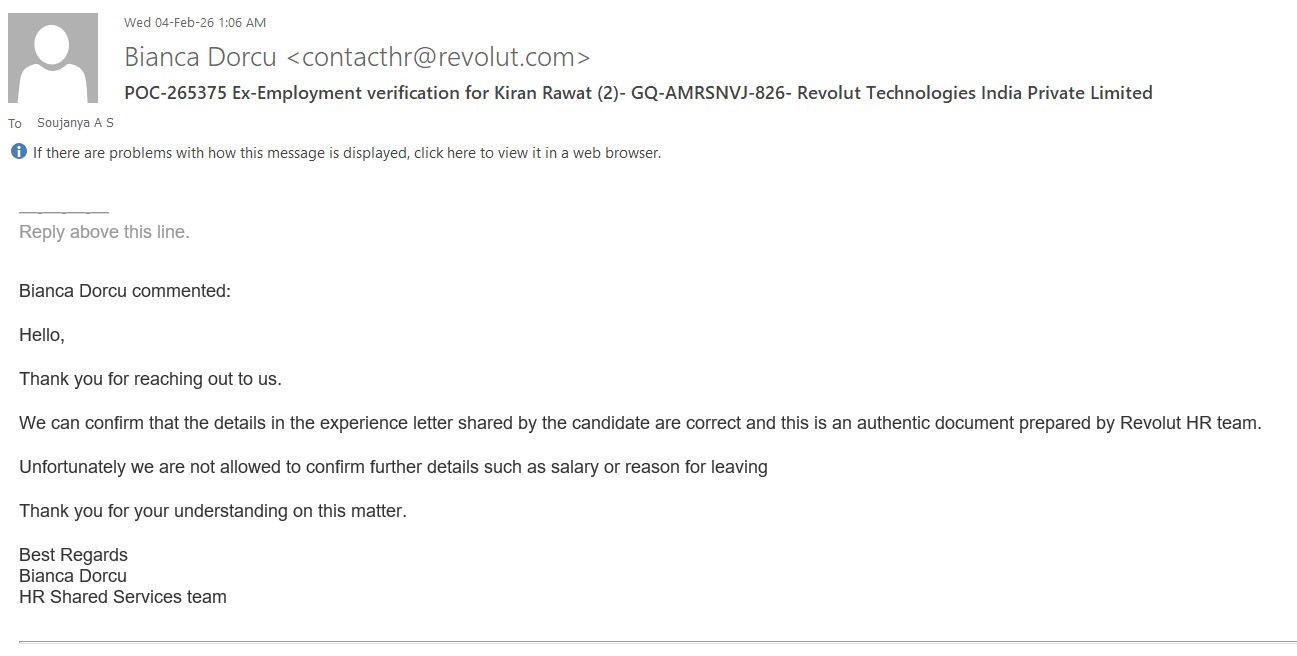Click sender name Bianca Dorcu in header

pos(201,57)
